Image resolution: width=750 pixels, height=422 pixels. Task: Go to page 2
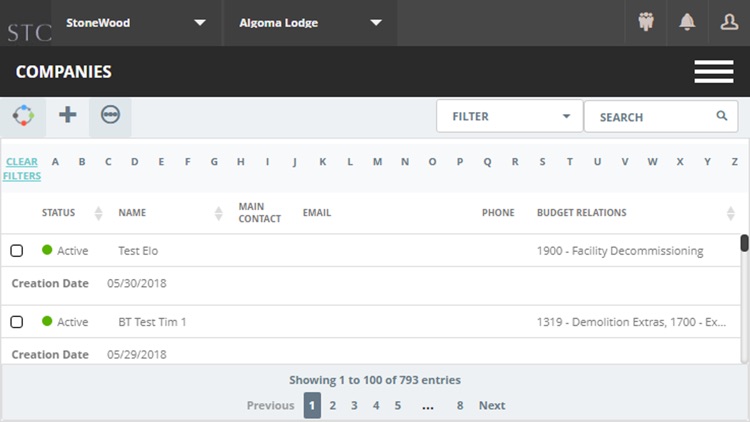coord(333,406)
